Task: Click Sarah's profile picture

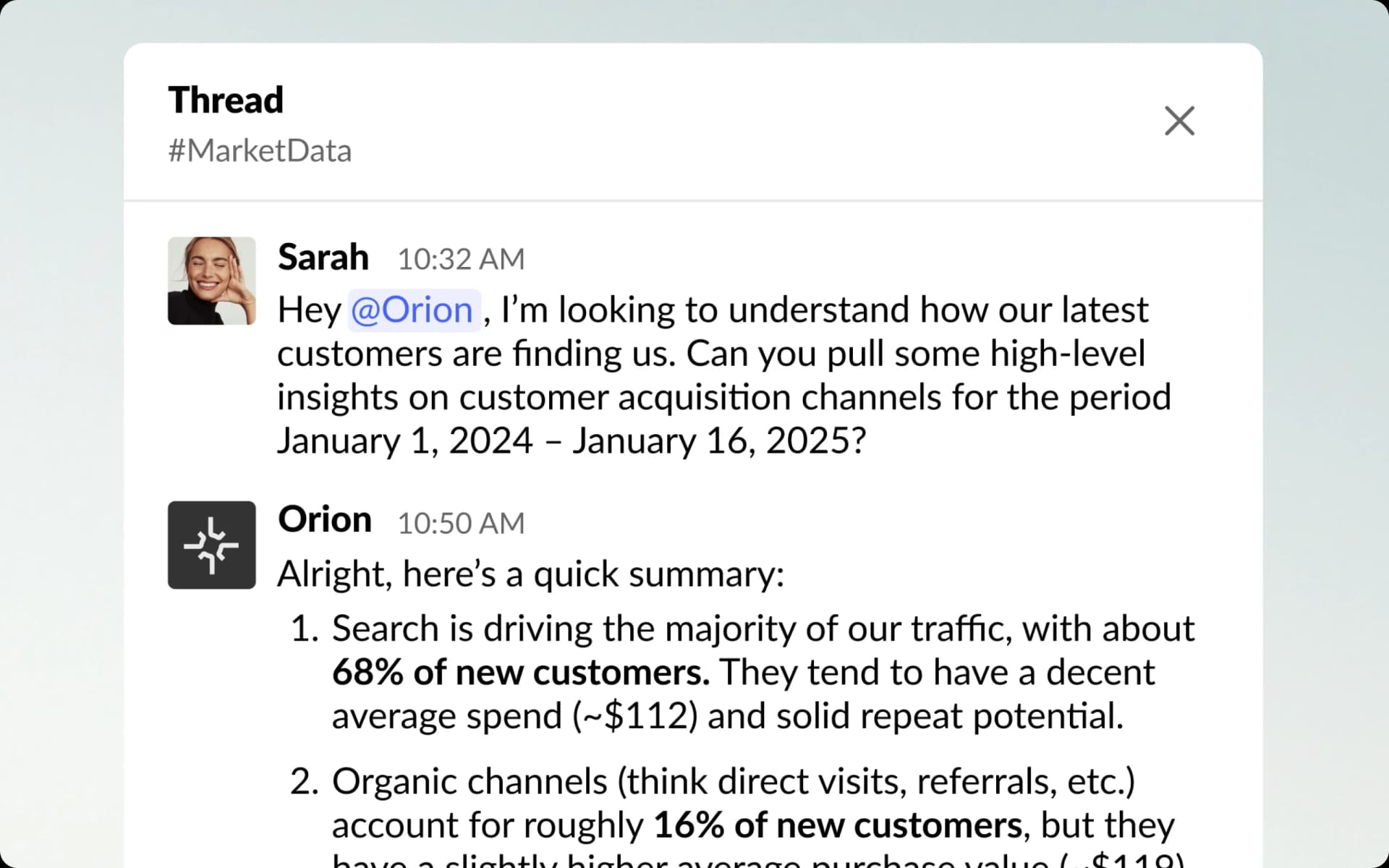Action: [x=211, y=281]
